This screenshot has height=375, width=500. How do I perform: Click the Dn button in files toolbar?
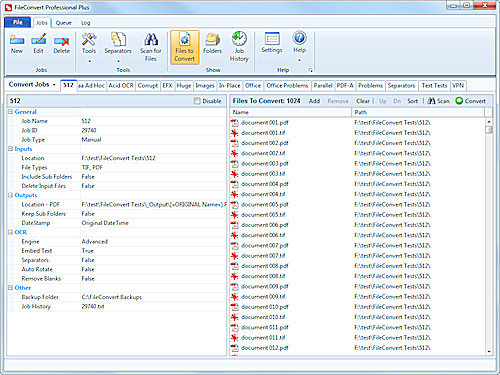click(397, 101)
